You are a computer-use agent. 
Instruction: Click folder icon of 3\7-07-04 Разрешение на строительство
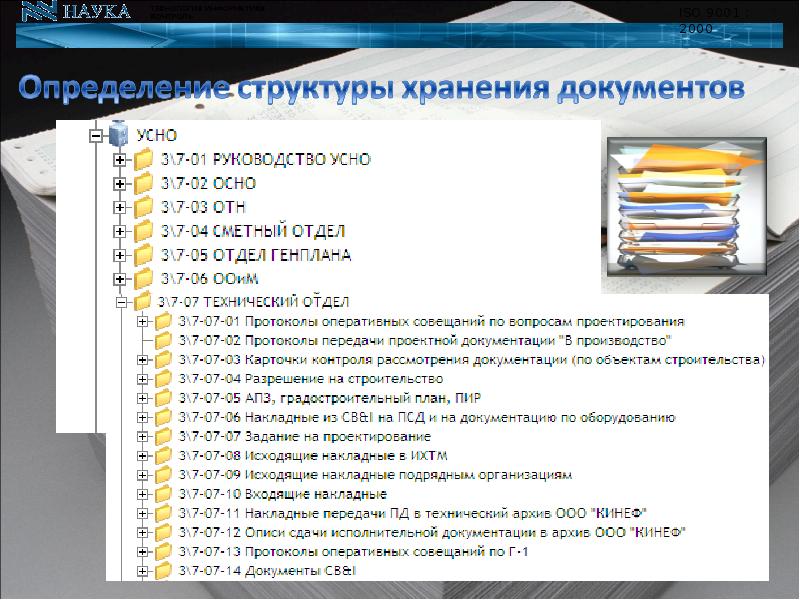point(163,379)
